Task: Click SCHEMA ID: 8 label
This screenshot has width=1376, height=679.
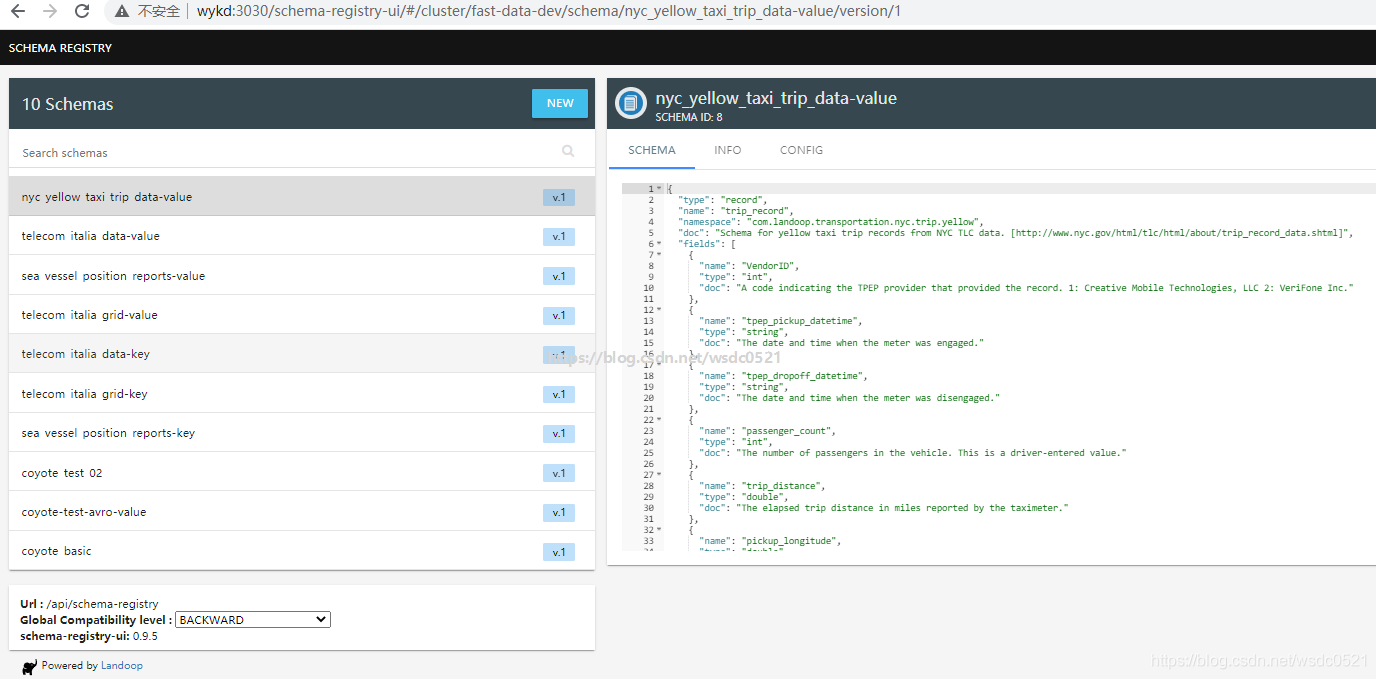Action: tap(689, 118)
